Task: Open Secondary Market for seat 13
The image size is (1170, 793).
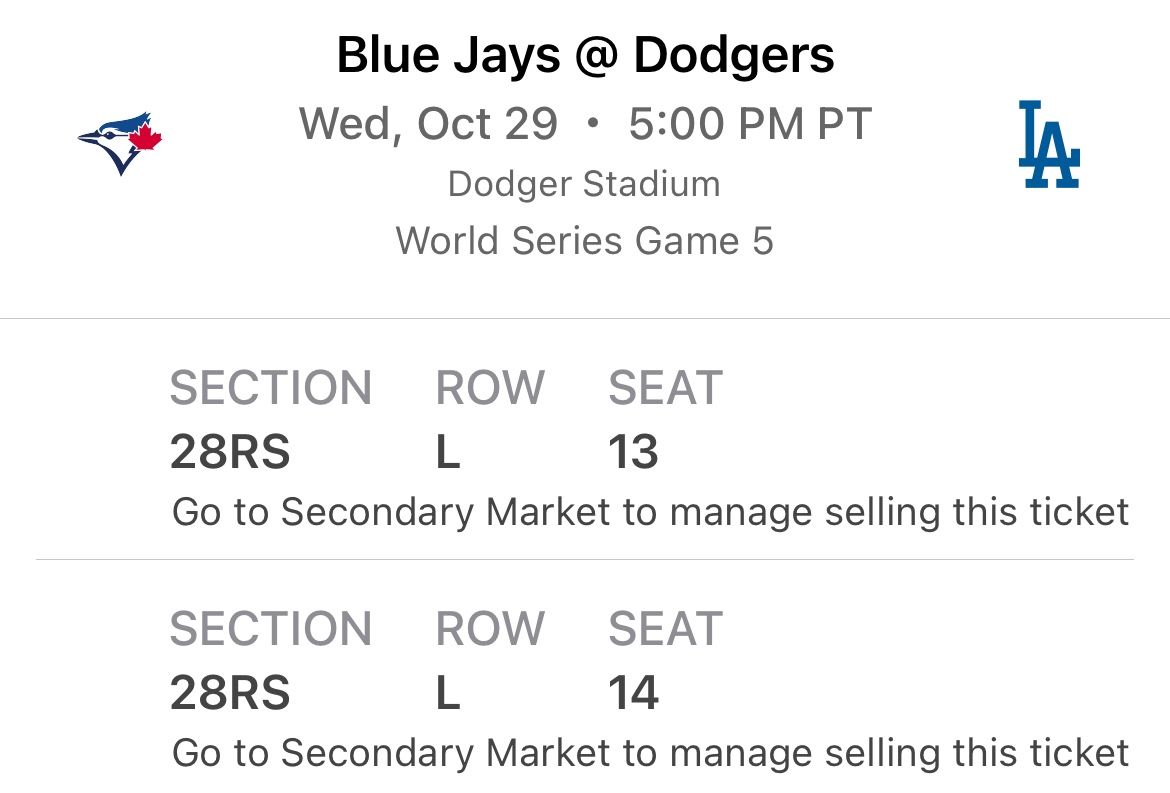Action: tap(652, 511)
